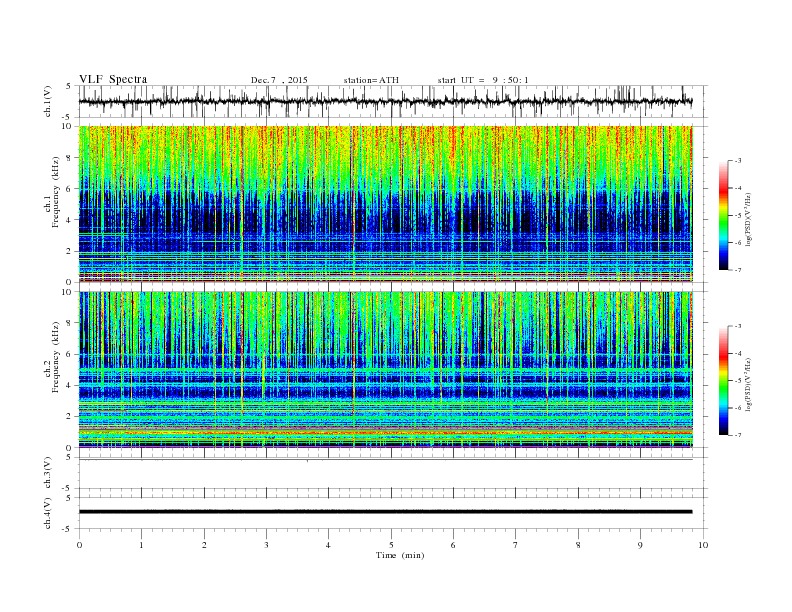Image resolution: width=792 pixels, height=612 pixels.
Task: Click the "ch.3(V)" axis label
Action: coord(48,473)
